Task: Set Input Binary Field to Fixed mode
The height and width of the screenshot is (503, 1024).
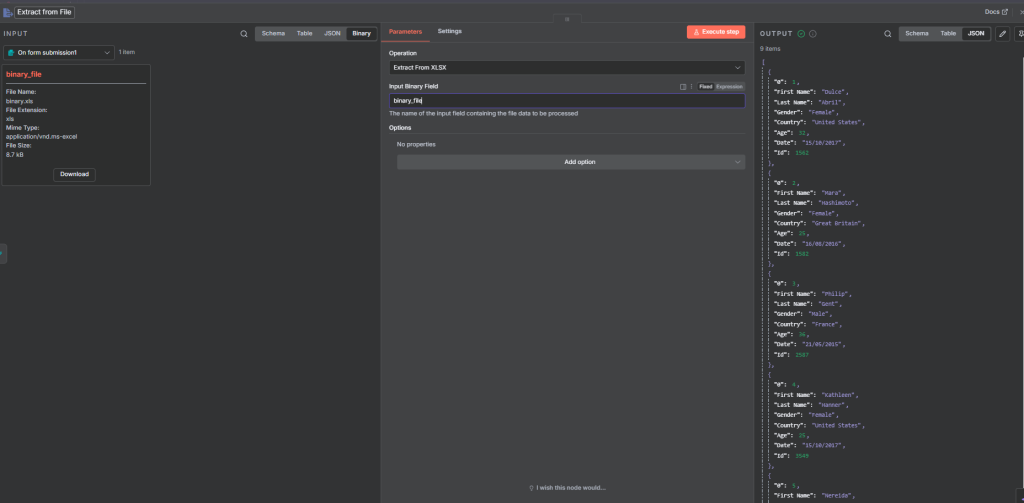Action: click(705, 86)
